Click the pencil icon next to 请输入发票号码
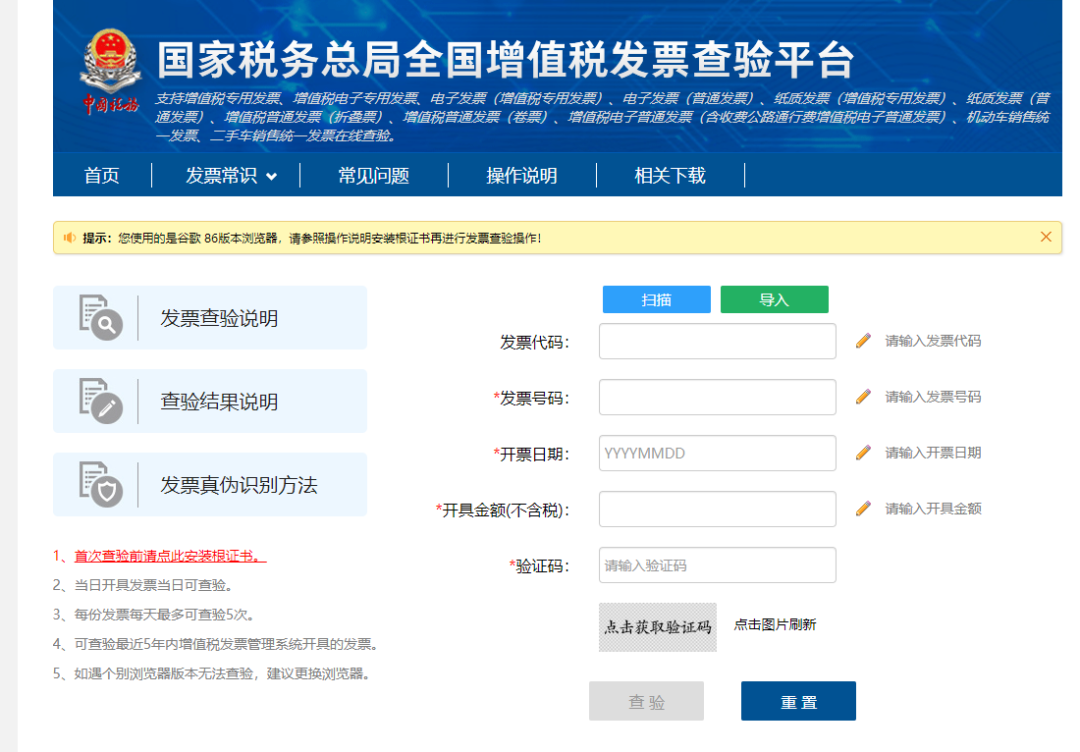The height and width of the screenshot is (752, 1080). [x=863, y=397]
